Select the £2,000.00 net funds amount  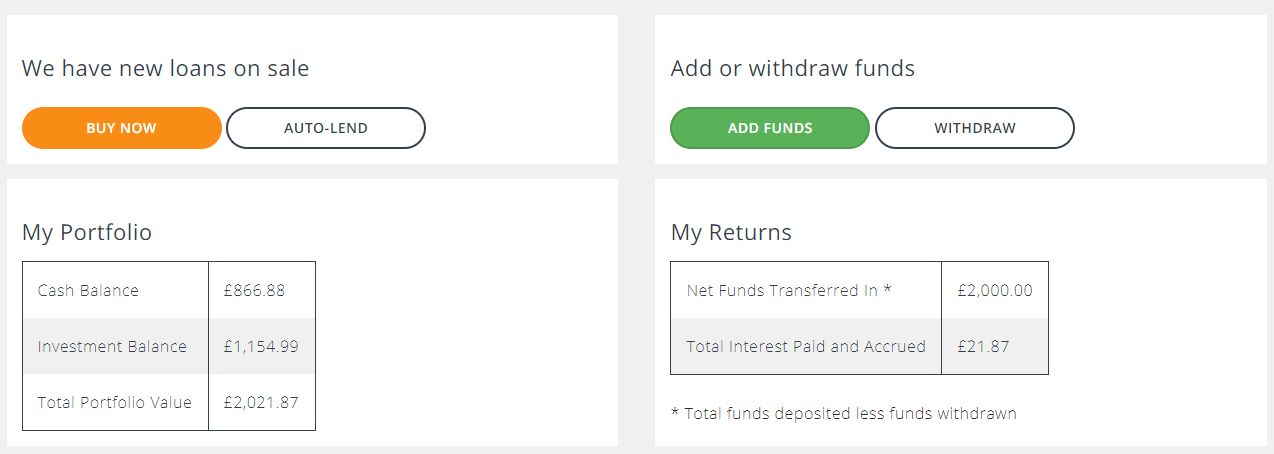(x=995, y=291)
